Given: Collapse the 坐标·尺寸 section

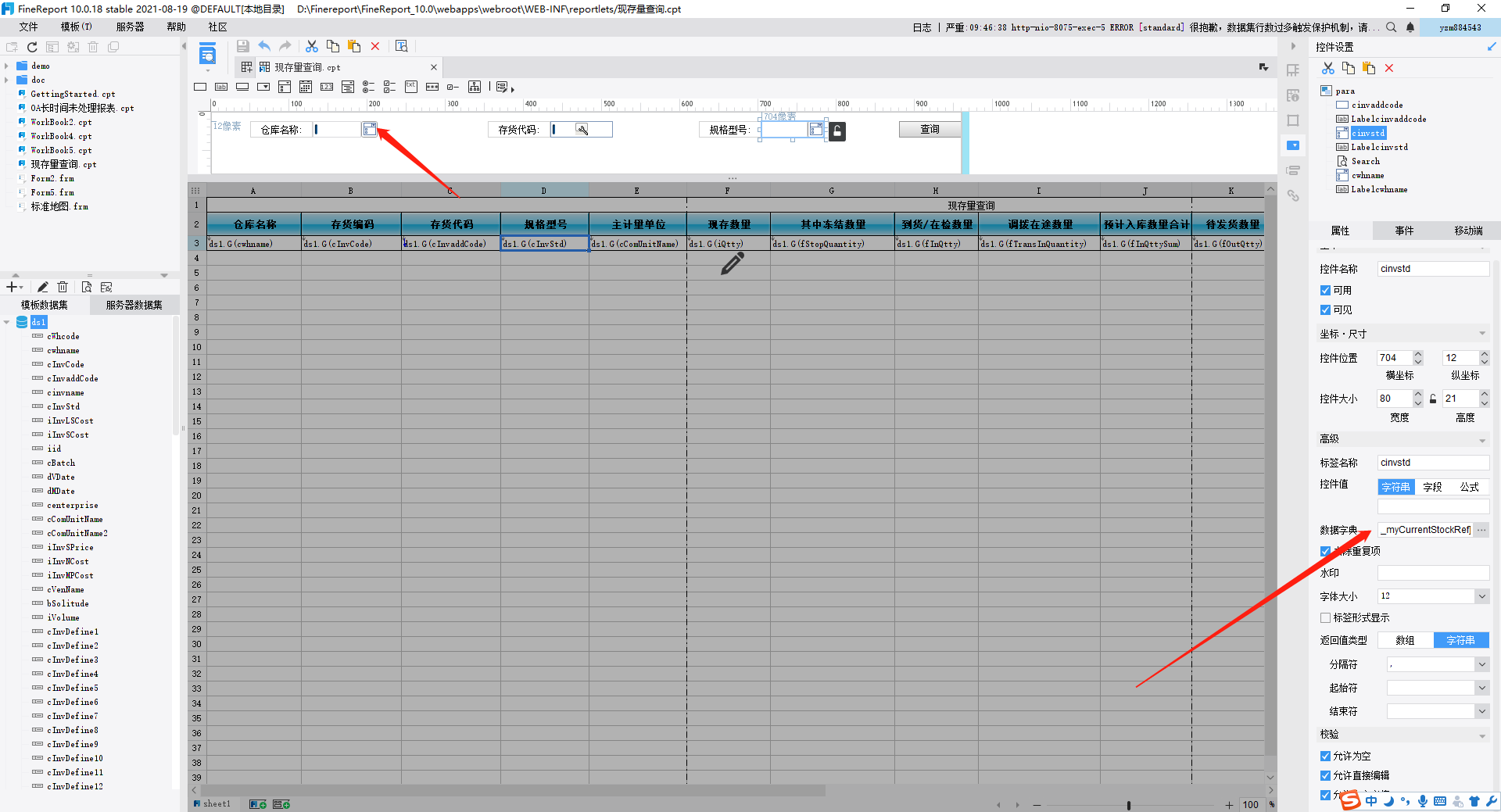Looking at the screenshot, I should 1482,334.
